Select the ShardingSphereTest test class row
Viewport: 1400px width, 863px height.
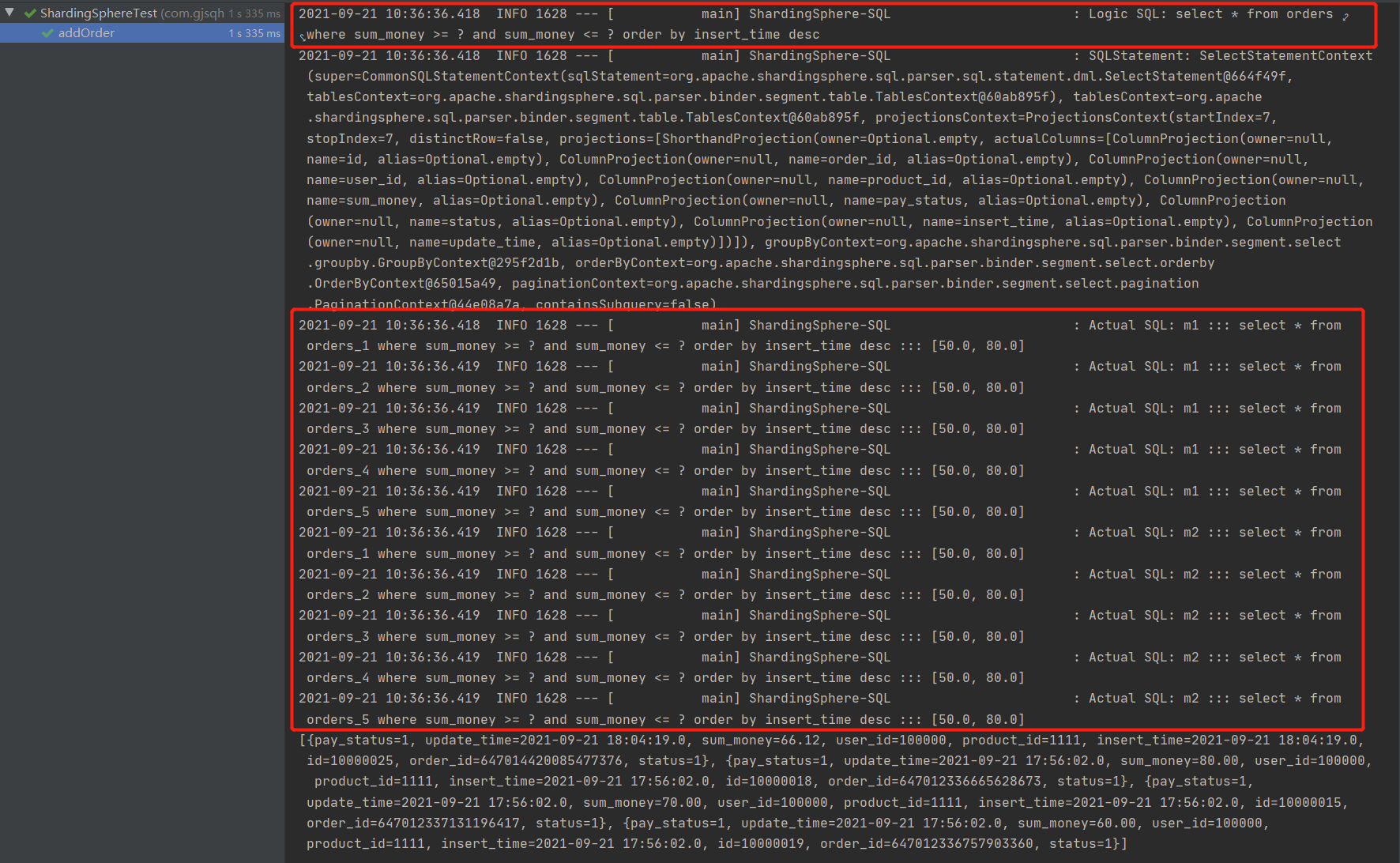pos(142,13)
